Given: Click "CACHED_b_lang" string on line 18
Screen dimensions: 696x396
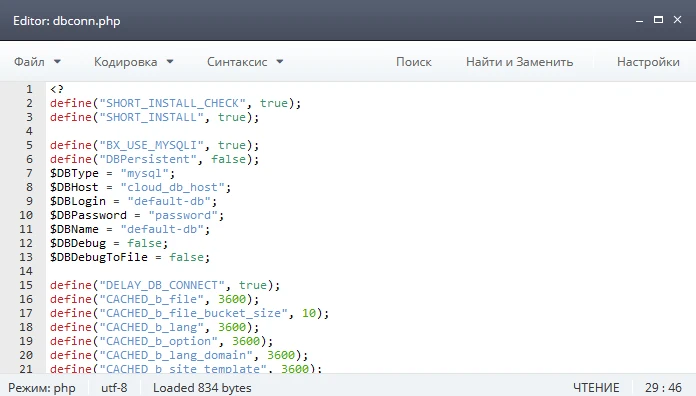Looking at the screenshot, I should [151, 327].
